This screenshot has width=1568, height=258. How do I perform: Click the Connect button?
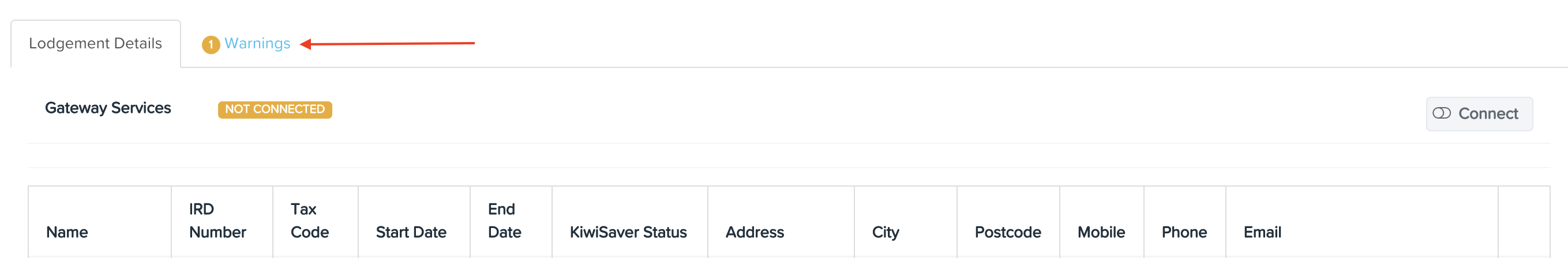[1479, 113]
